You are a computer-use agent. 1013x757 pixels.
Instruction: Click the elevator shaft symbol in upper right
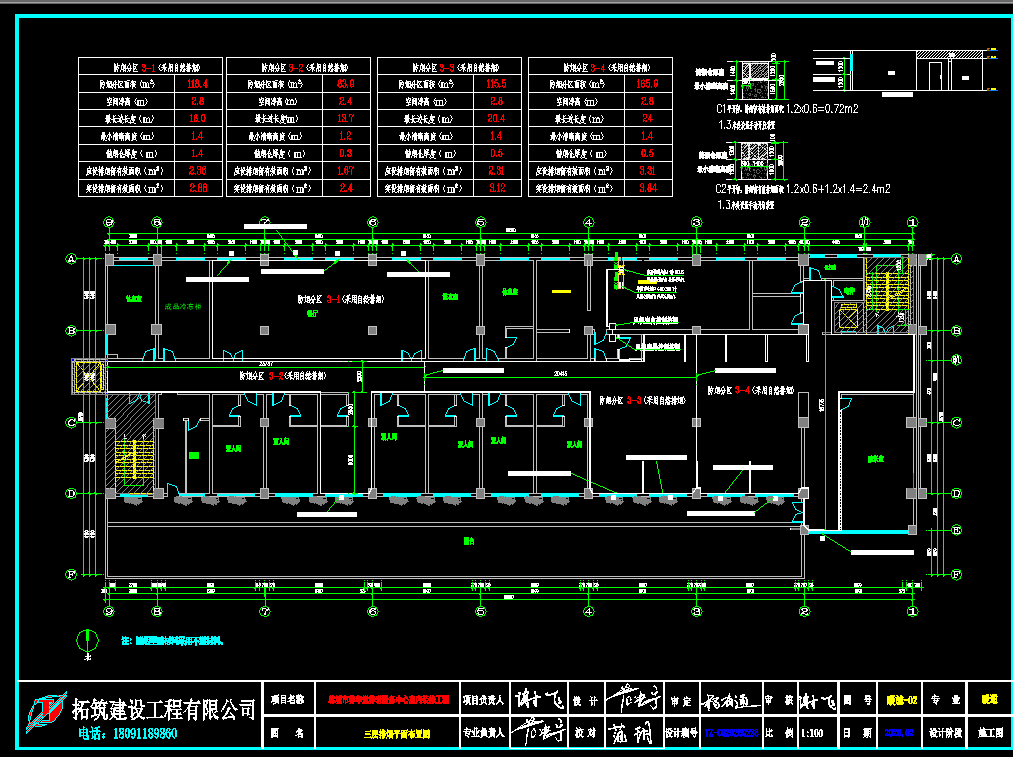tap(847, 318)
